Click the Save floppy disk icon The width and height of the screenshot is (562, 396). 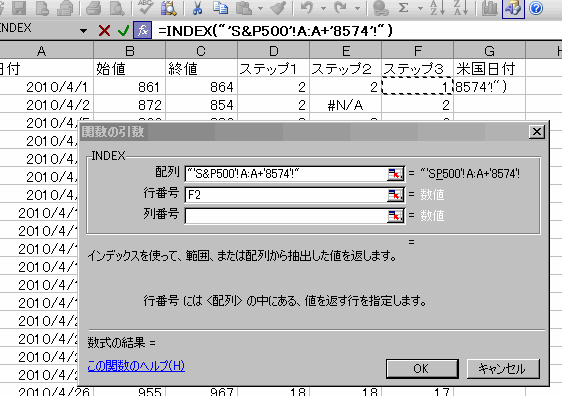coord(19,8)
